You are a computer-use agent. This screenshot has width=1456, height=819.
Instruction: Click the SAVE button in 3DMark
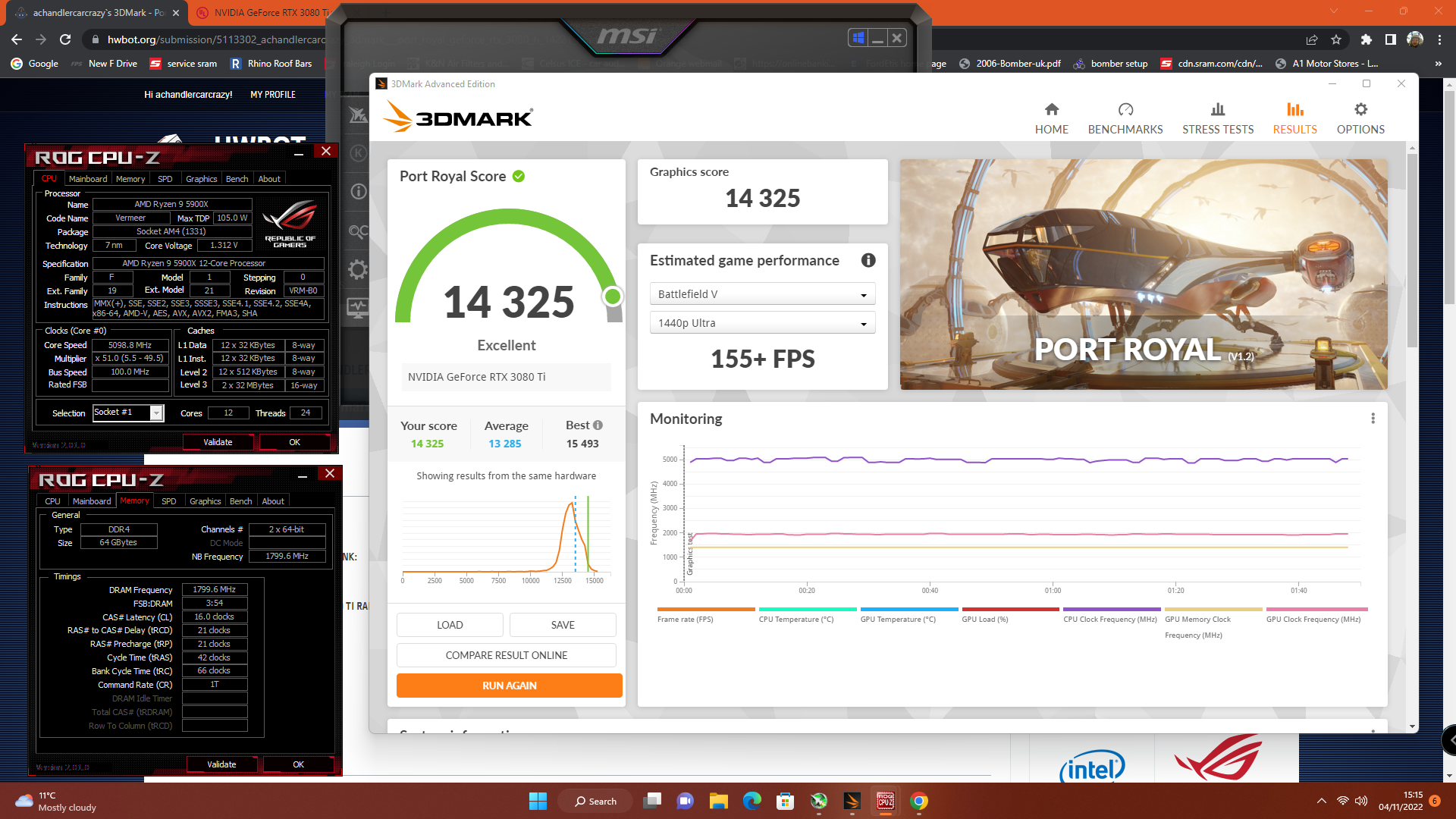point(563,625)
